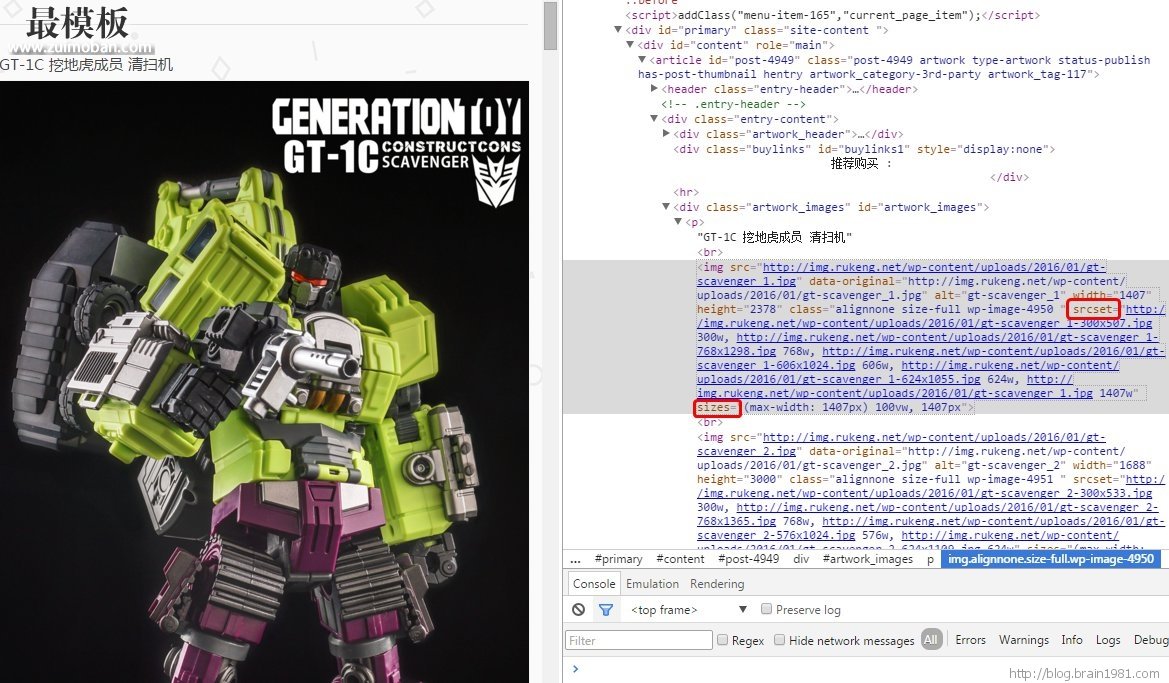Viewport: 1169px width, 683px height.
Task: Collapse the div#primary node
Action: point(618,30)
